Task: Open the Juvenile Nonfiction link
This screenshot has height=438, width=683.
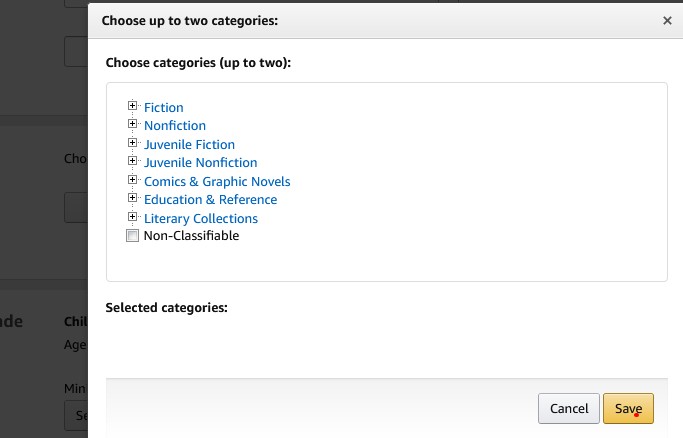Action: [201, 163]
